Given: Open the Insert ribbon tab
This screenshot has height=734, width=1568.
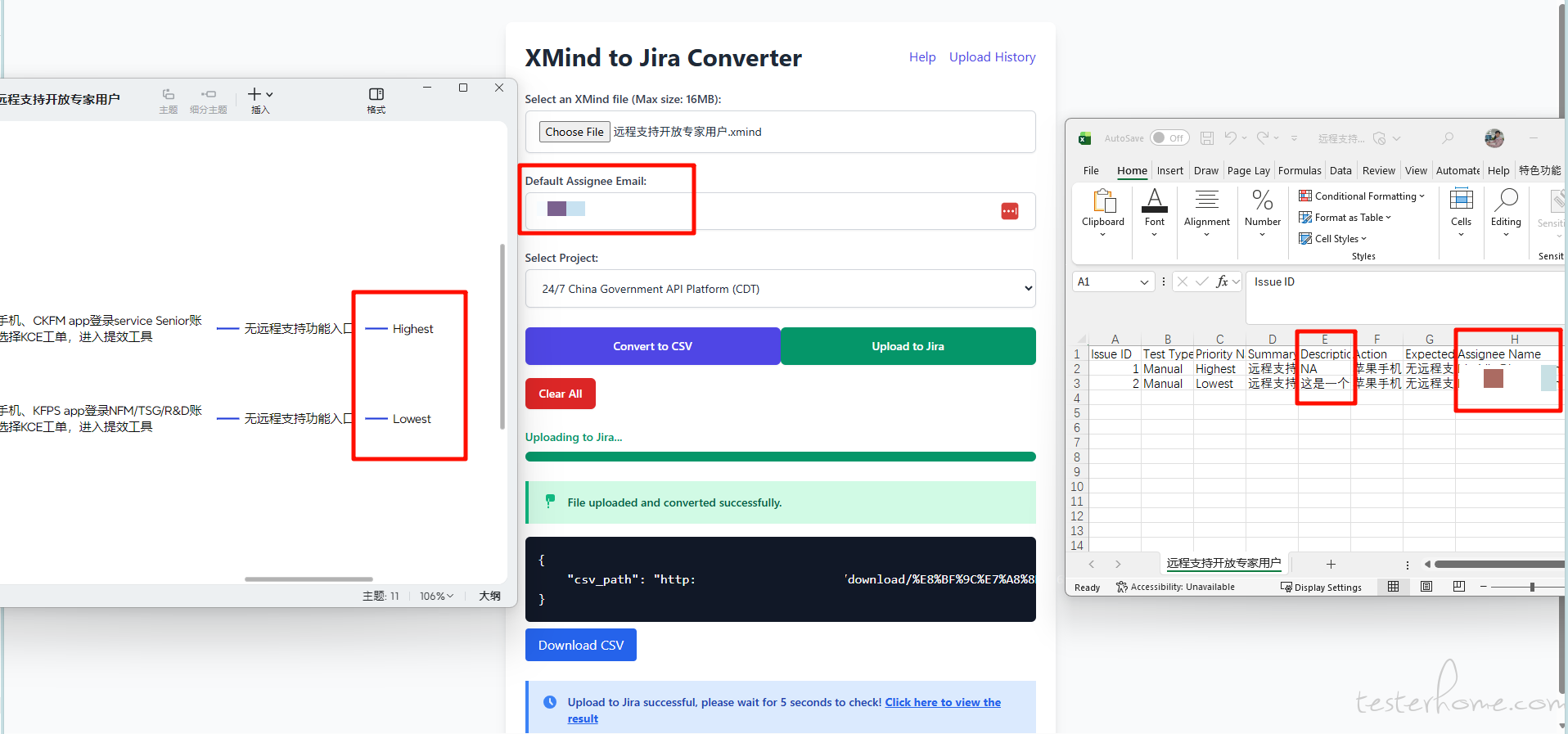Looking at the screenshot, I should point(1169,171).
